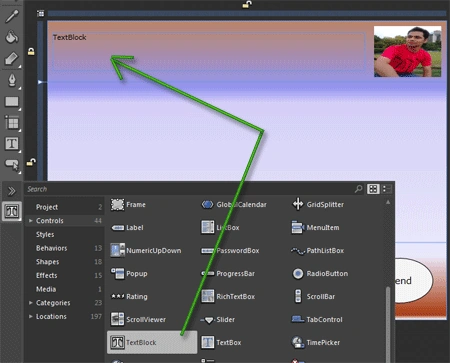Choose the TextBox control asset
This screenshot has height=363, width=450.
(x=221, y=342)
